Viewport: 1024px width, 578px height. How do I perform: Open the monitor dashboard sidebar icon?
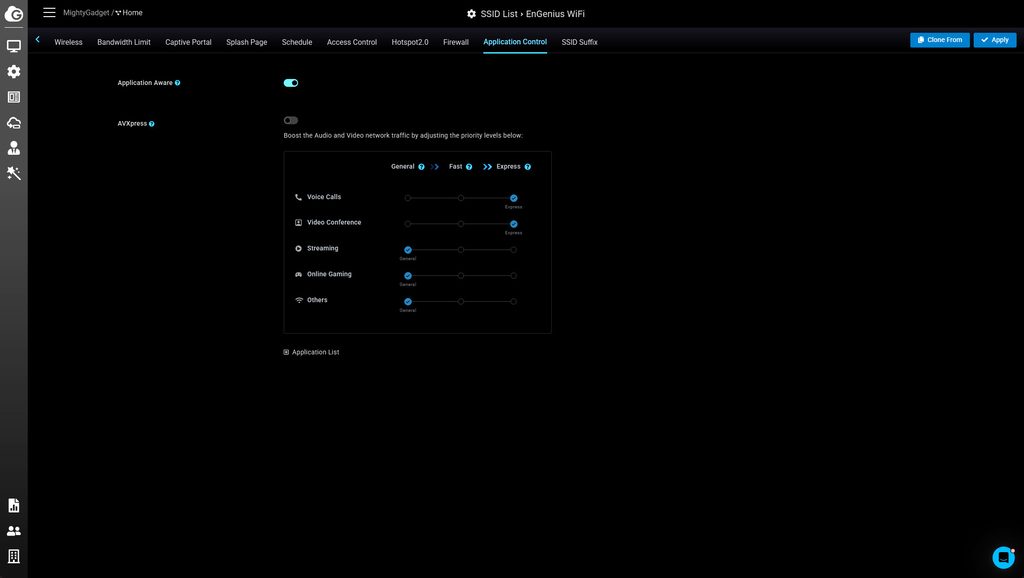[x=14, y=46]
